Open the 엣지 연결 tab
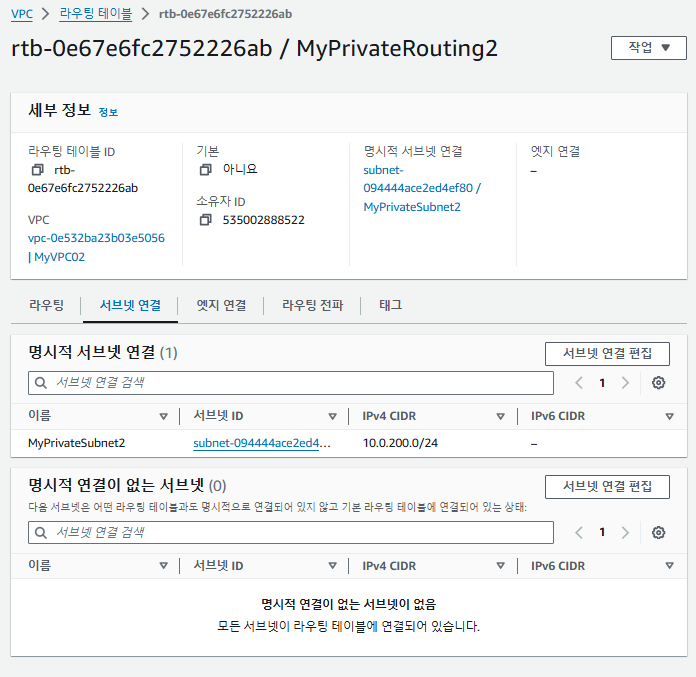The height and width of the screenshot is (677, 696). [x=221, y=305]
